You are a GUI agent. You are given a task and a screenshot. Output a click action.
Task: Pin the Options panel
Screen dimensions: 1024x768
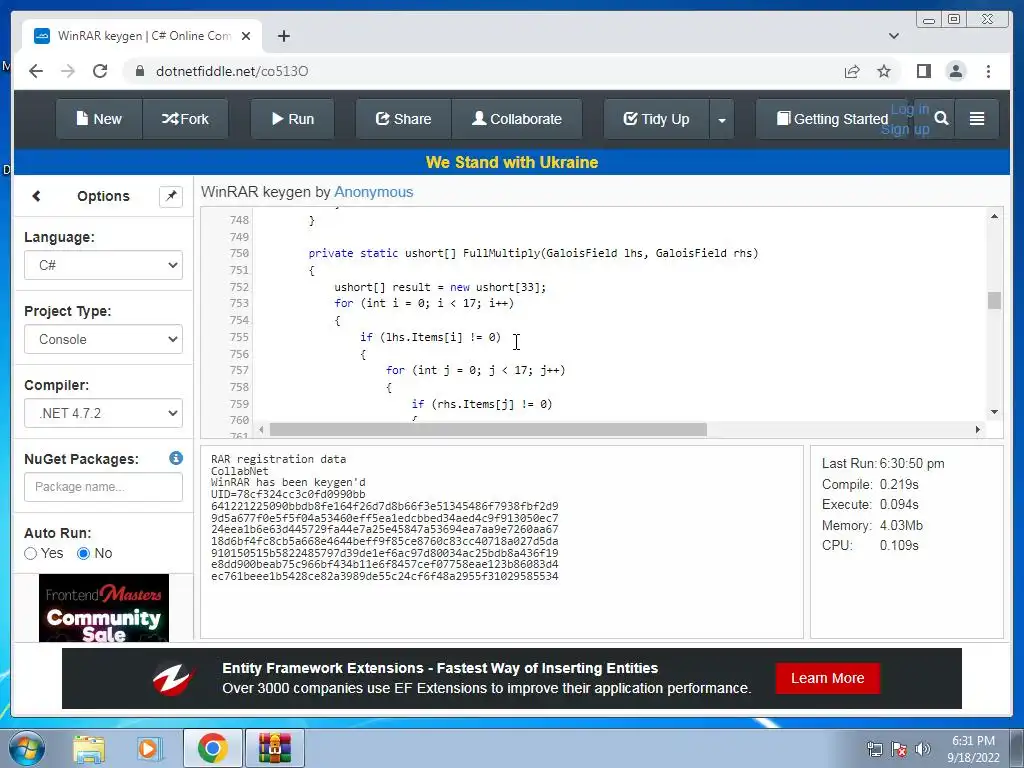click(171, 196)
